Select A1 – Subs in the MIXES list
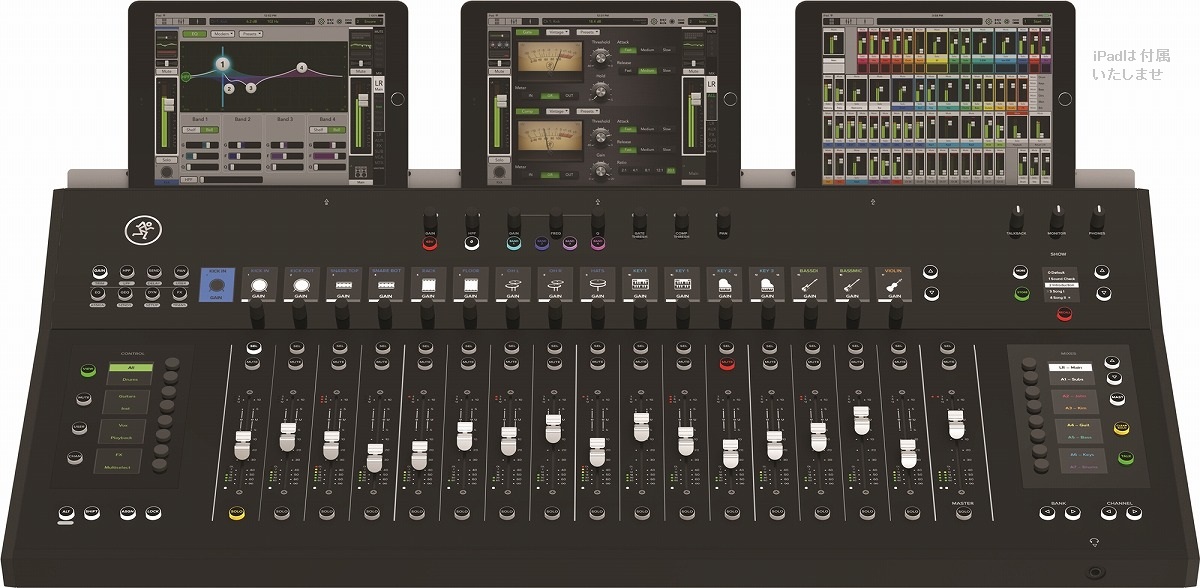 point(1072,381)
